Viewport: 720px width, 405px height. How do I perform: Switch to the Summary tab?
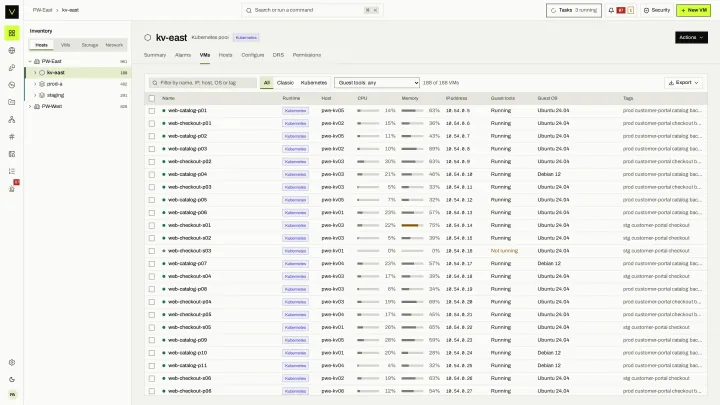point(155,55)
